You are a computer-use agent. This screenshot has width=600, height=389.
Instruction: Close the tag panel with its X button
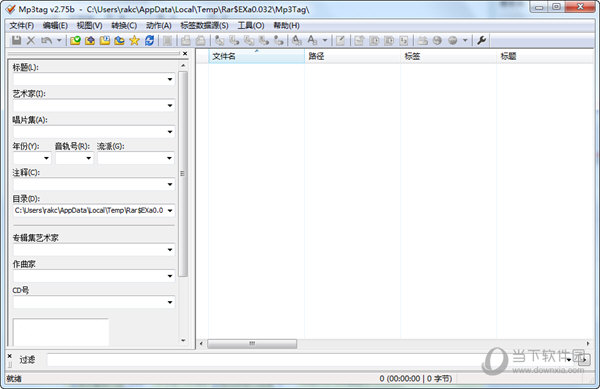[185, 54]
